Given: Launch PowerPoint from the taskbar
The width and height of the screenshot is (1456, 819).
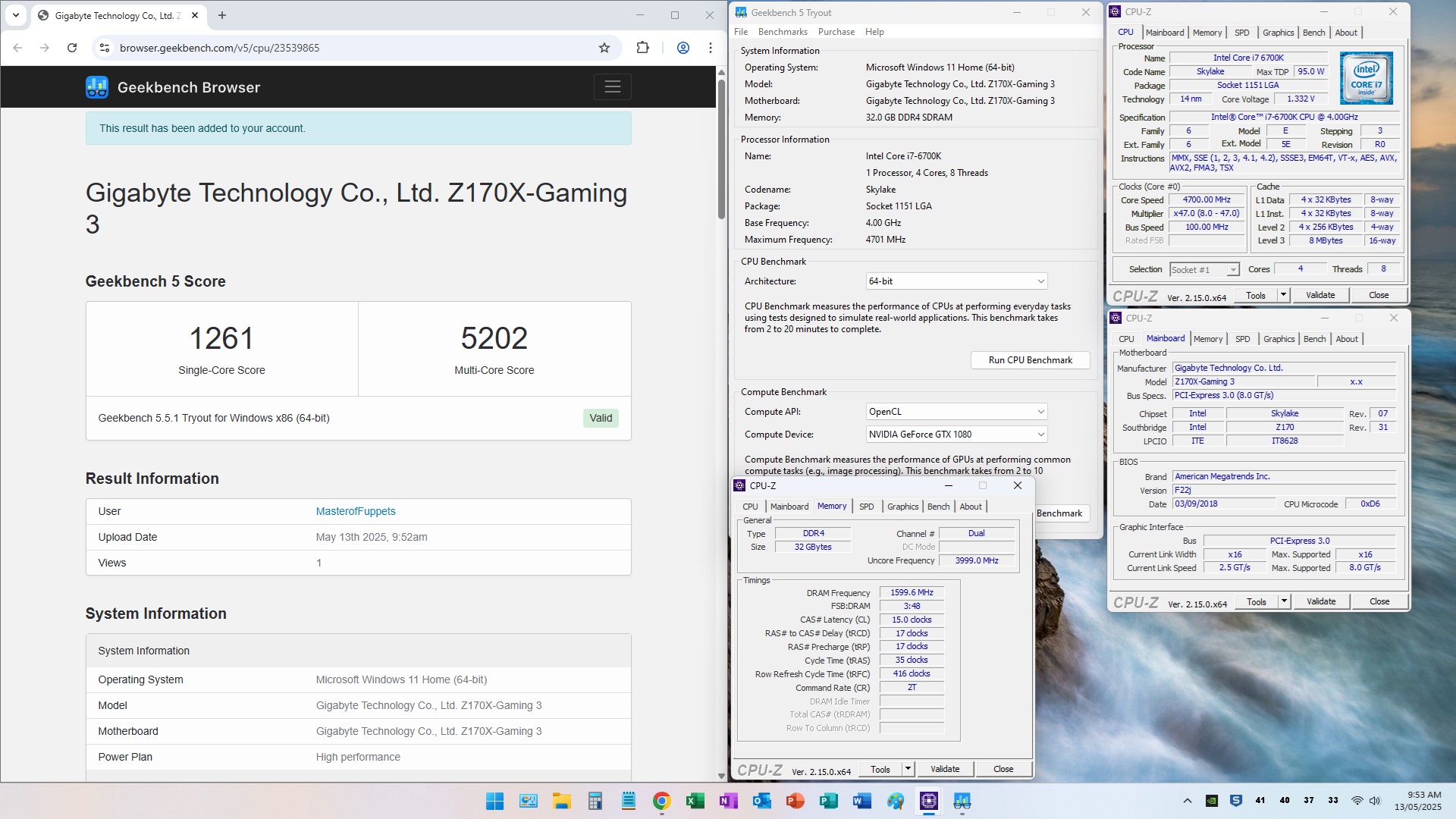Looking at the screenshot, I should point(795,801).
